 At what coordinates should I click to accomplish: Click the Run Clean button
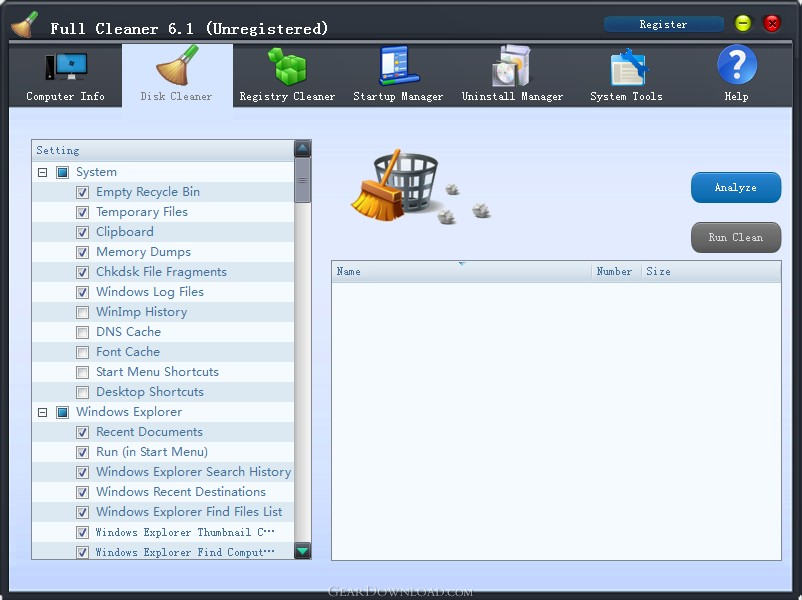[x=736, y=237]
